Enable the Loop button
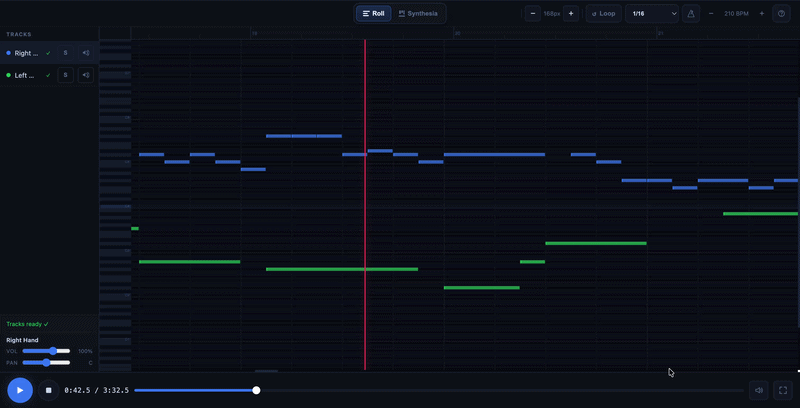Screen dimensions: 800x408 tap(602, 14)
